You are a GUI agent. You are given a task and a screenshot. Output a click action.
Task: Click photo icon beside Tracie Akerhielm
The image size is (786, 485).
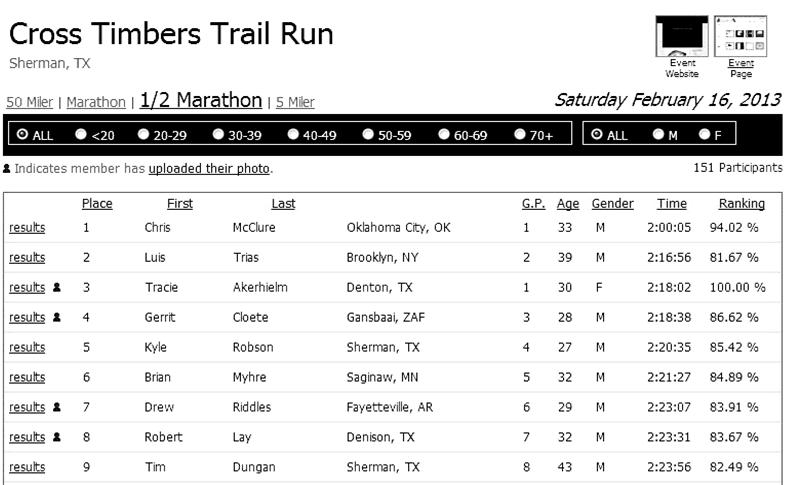(56, 288)
